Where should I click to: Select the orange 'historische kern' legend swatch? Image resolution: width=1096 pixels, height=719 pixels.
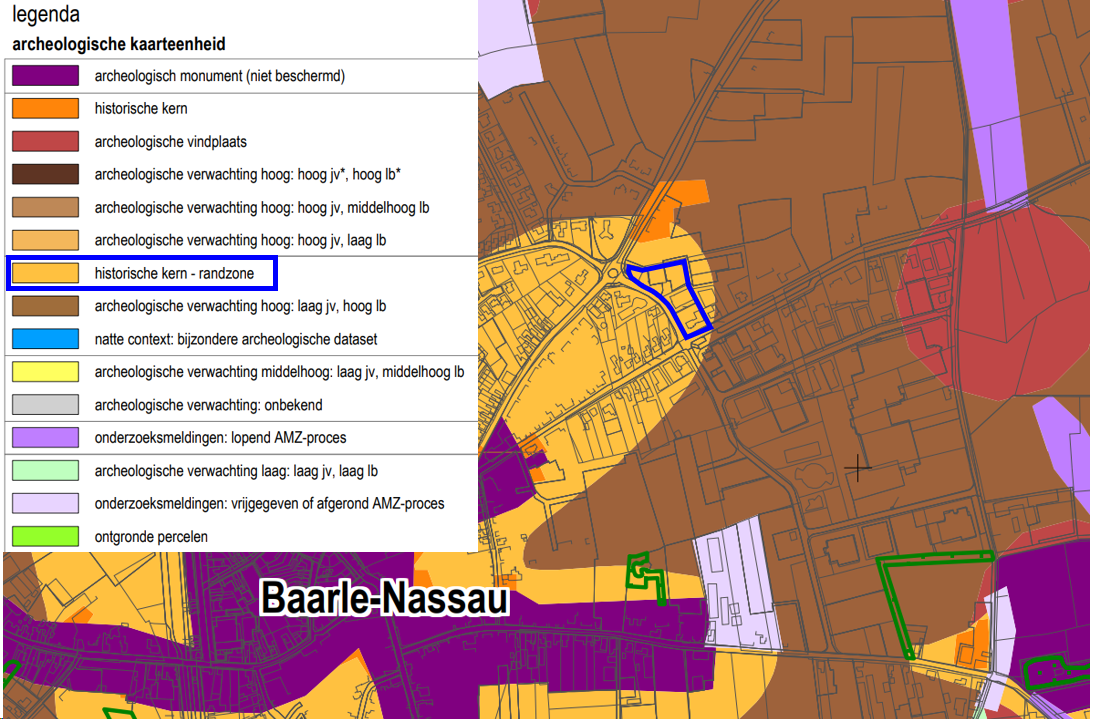[45, 108]
